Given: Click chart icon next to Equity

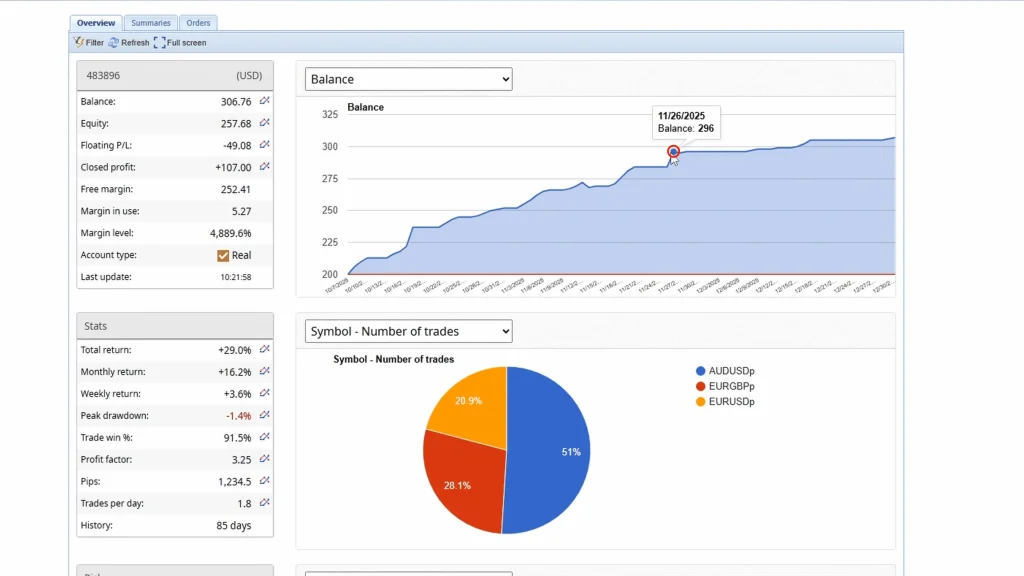Looking at the screenshot, I should point(265,123).
